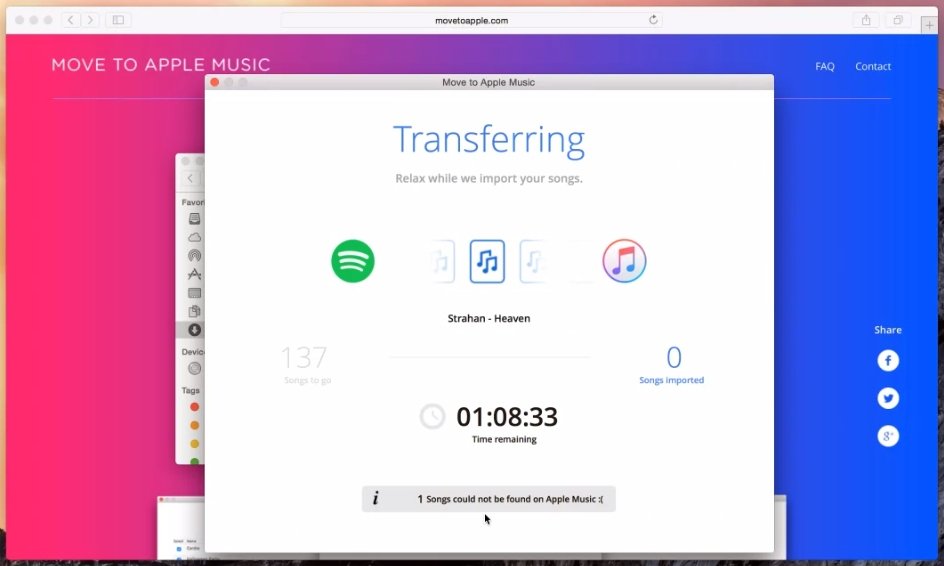Screen dimensions: 944x566
Task: Click the faded right music note card
Action: coord(533,261)
